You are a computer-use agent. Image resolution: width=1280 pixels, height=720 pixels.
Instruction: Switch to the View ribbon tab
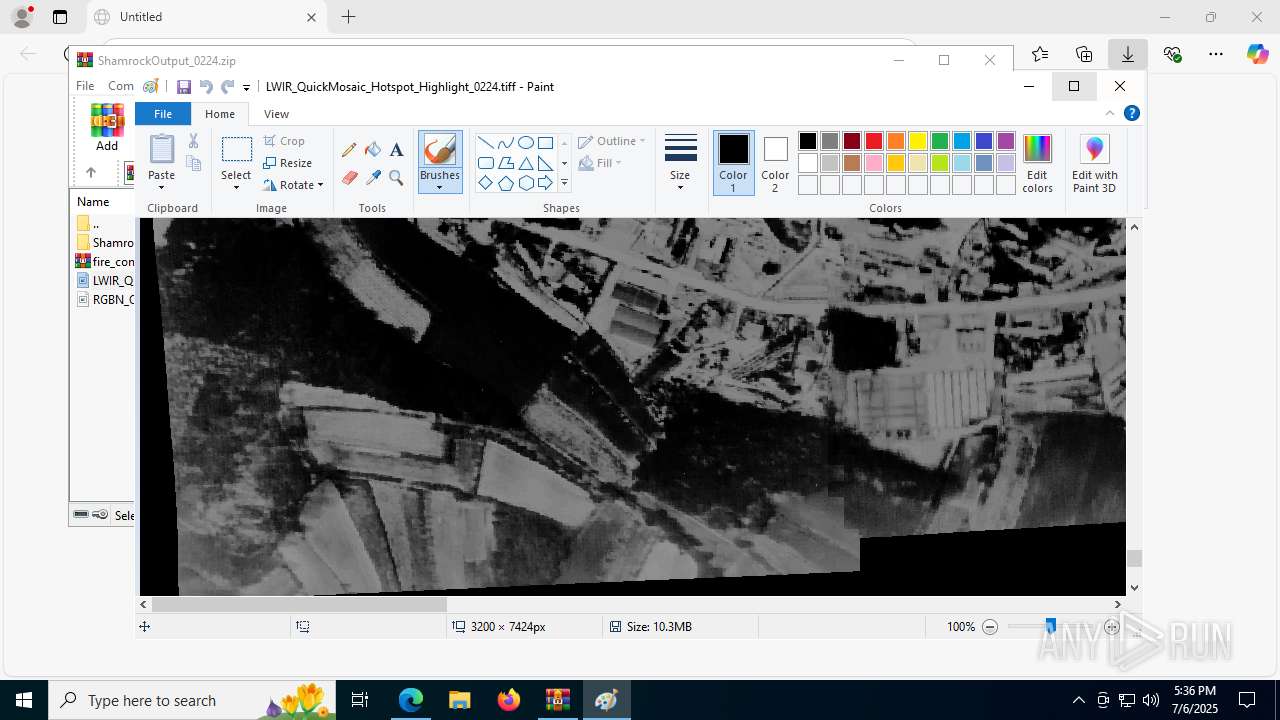tap(277, 114)
